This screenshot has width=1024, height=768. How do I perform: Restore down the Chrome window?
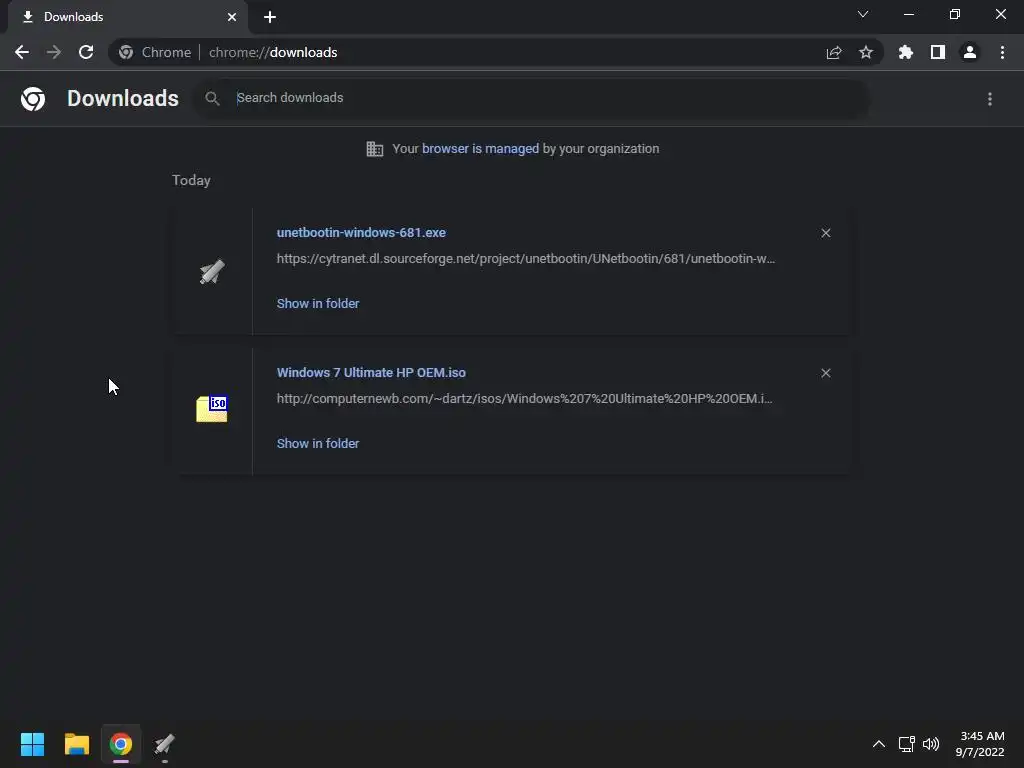[955, 14]
